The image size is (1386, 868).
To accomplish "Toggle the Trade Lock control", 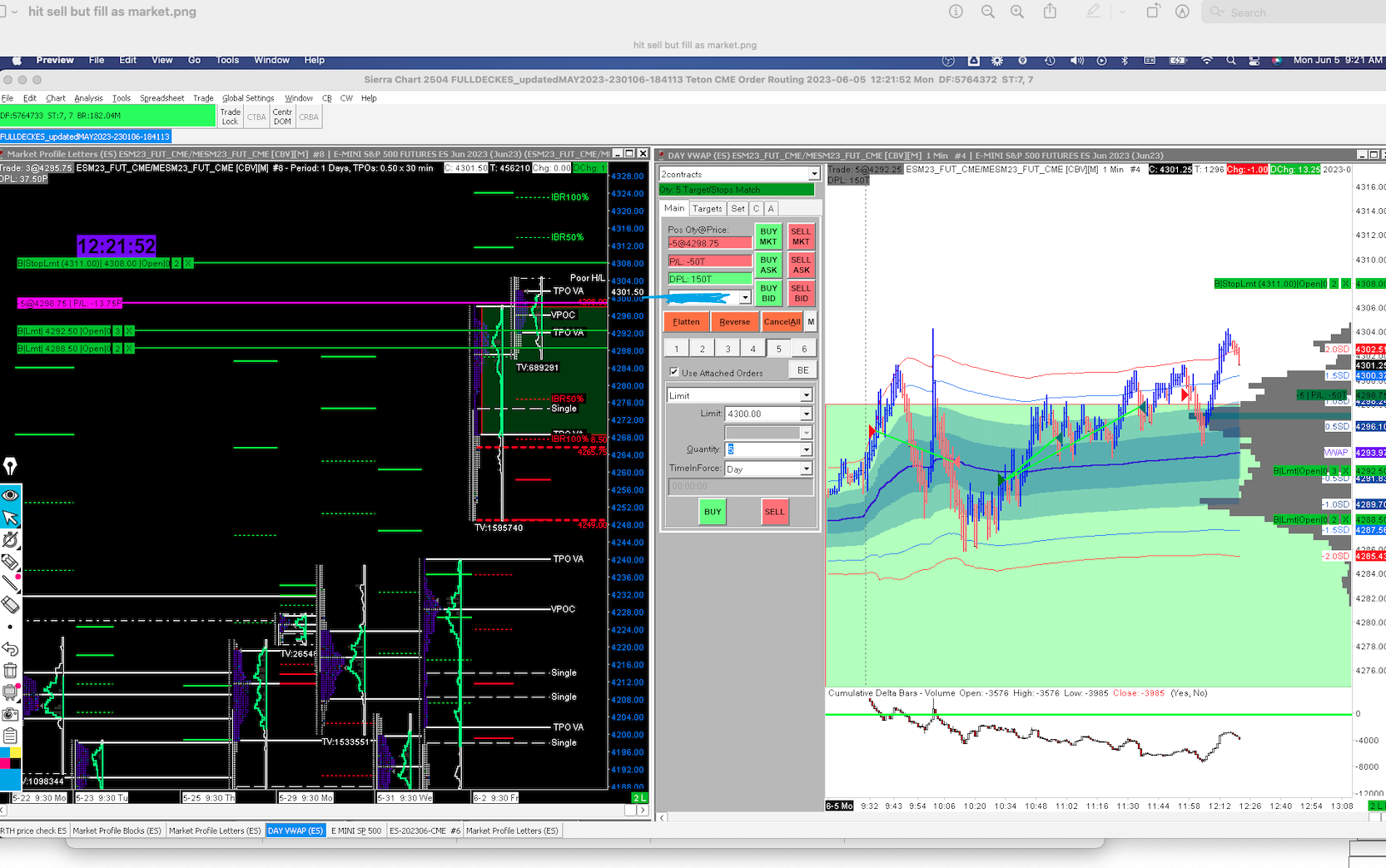I will coord(230,117).
